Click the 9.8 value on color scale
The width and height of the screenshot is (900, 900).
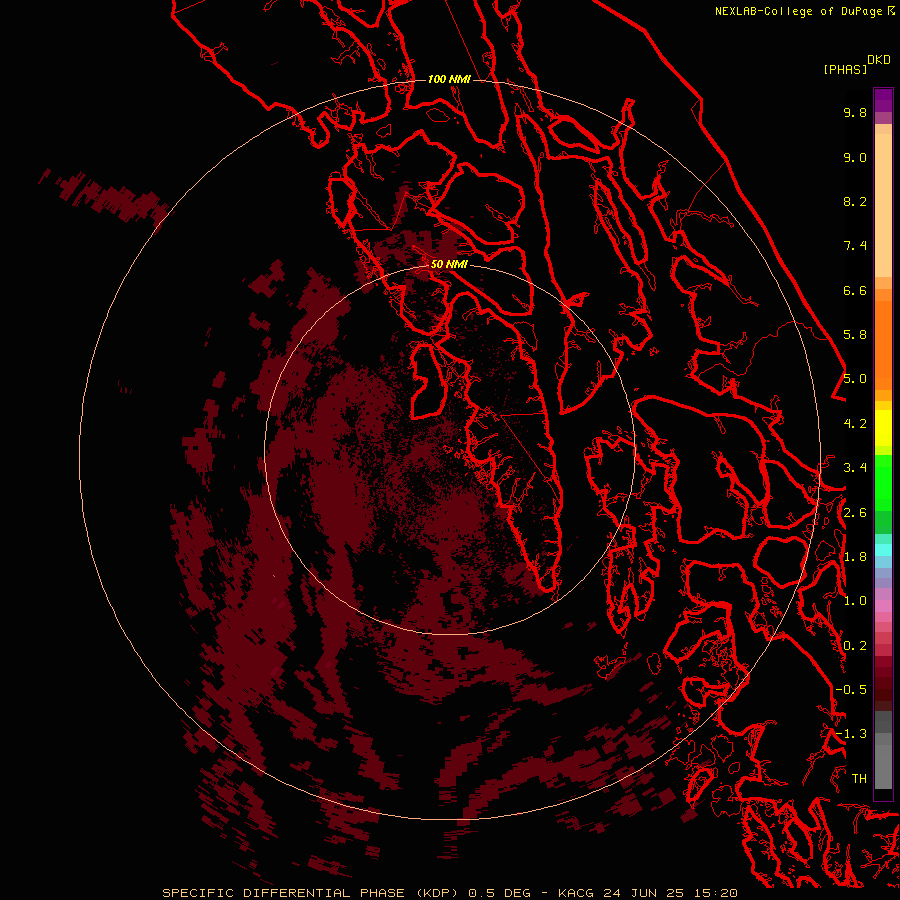[855, 112]
